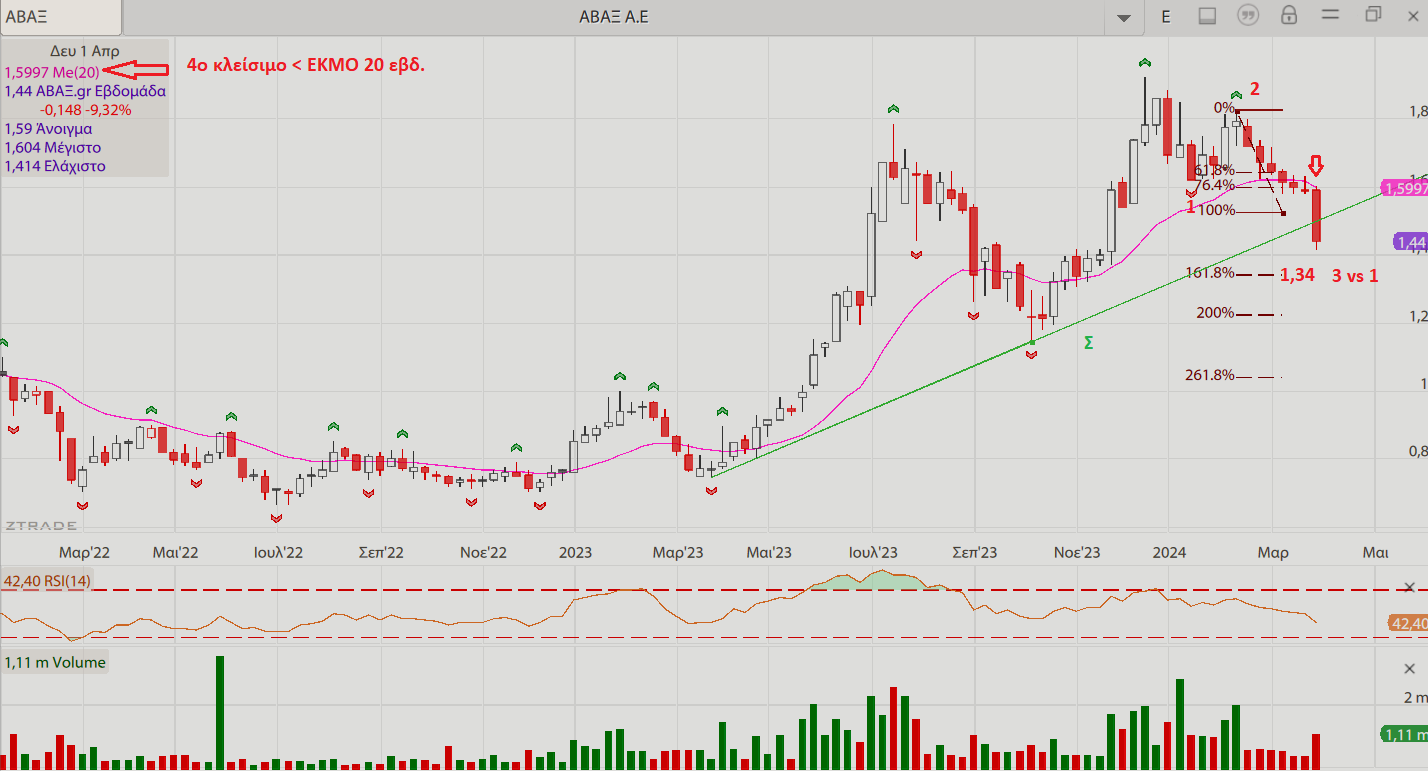Select the 1,11 m Volume indicator label
The width and height of the screenshot is (1428, 771).
55,662
